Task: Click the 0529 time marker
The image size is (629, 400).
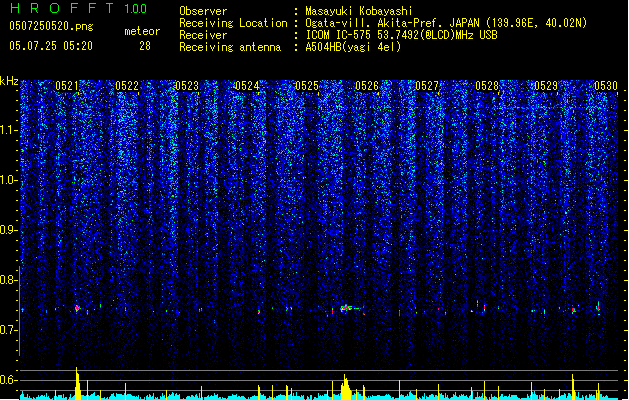Action: (x=546, y=86)
